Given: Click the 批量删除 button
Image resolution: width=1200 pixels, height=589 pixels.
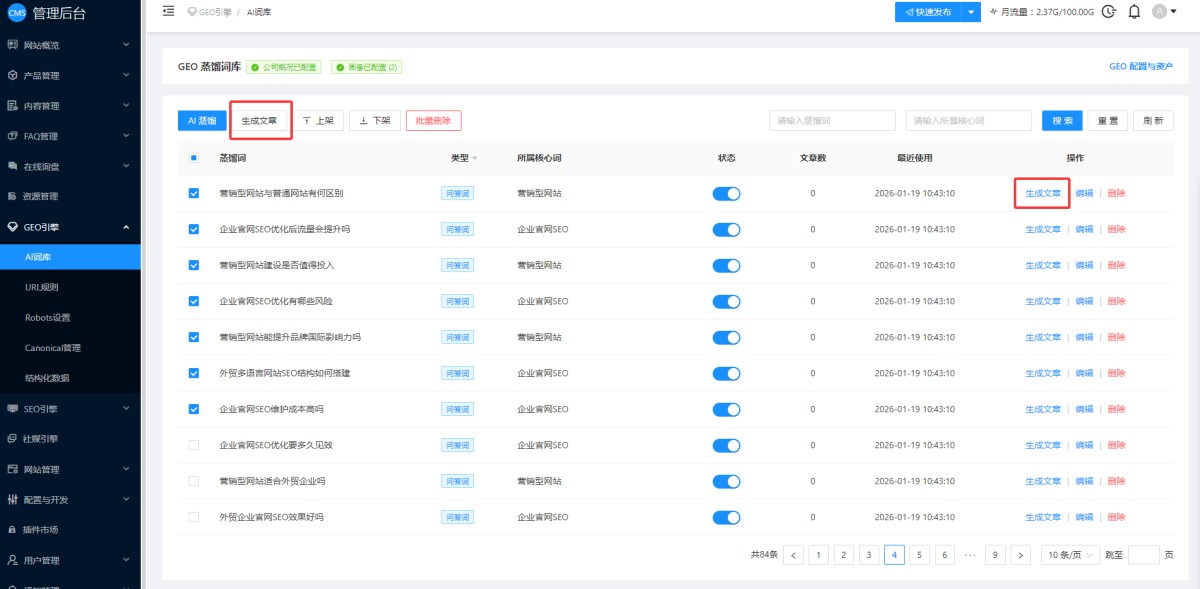Looking at the screenshot, I should [x=433, y=120].
